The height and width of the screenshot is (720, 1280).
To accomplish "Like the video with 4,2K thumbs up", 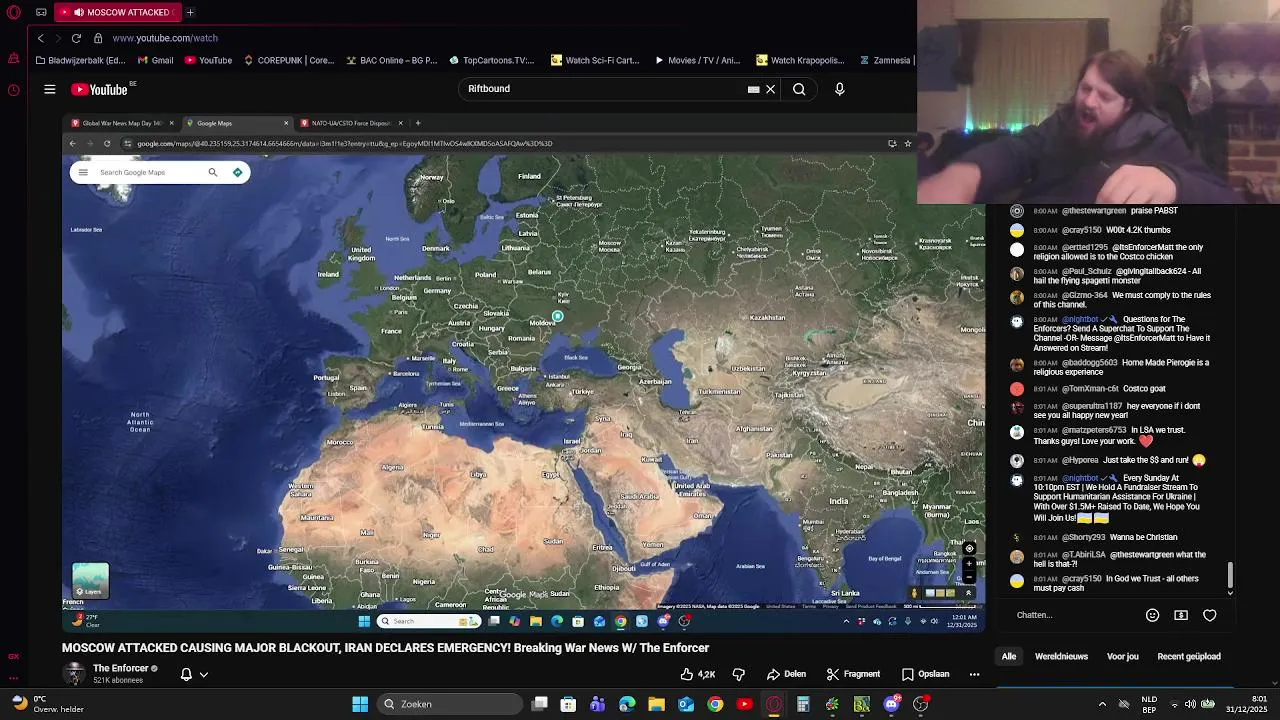I will (697, 674).
